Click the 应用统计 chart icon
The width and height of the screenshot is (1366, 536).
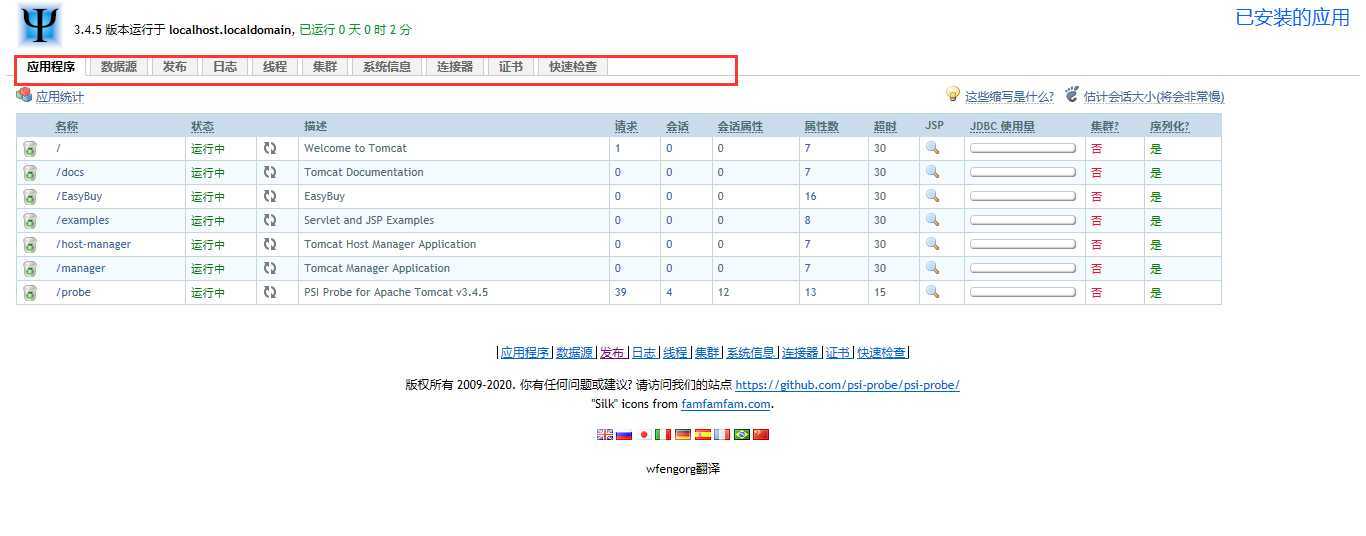(x=24, y=95)
